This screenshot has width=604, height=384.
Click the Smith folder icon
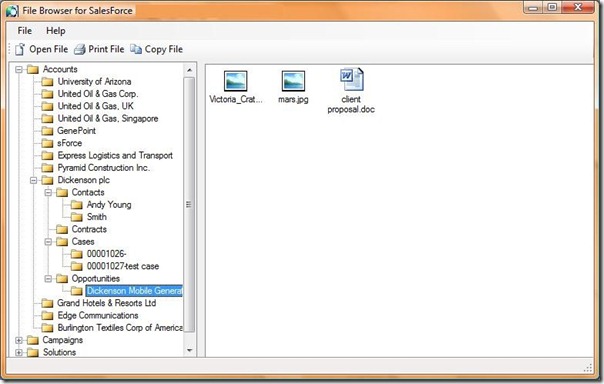(x=77, y=217)
